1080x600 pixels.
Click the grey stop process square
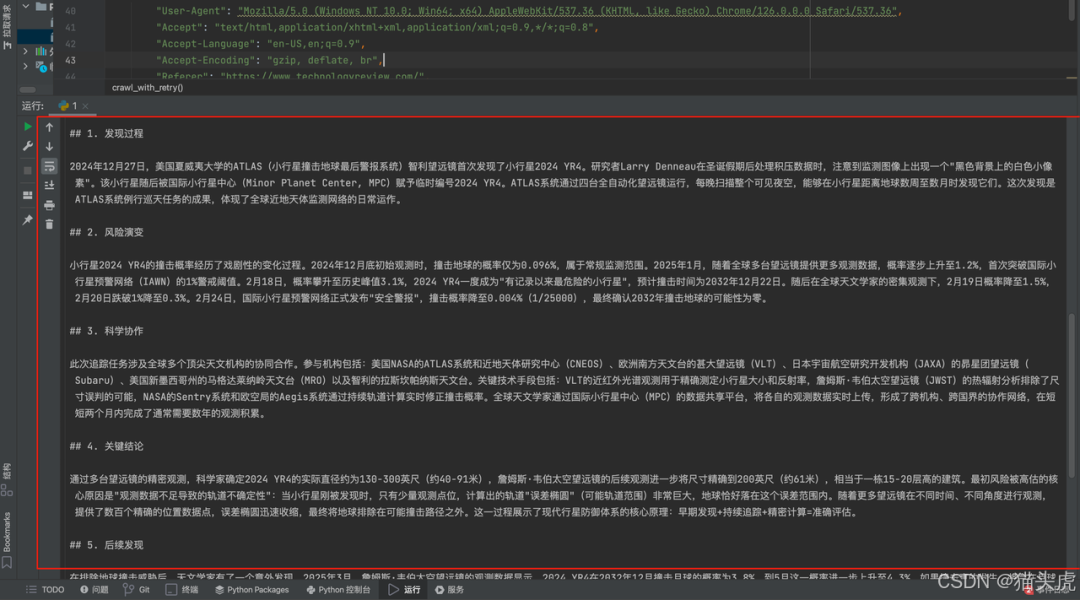pyautogui.click(x=28, y=170)
